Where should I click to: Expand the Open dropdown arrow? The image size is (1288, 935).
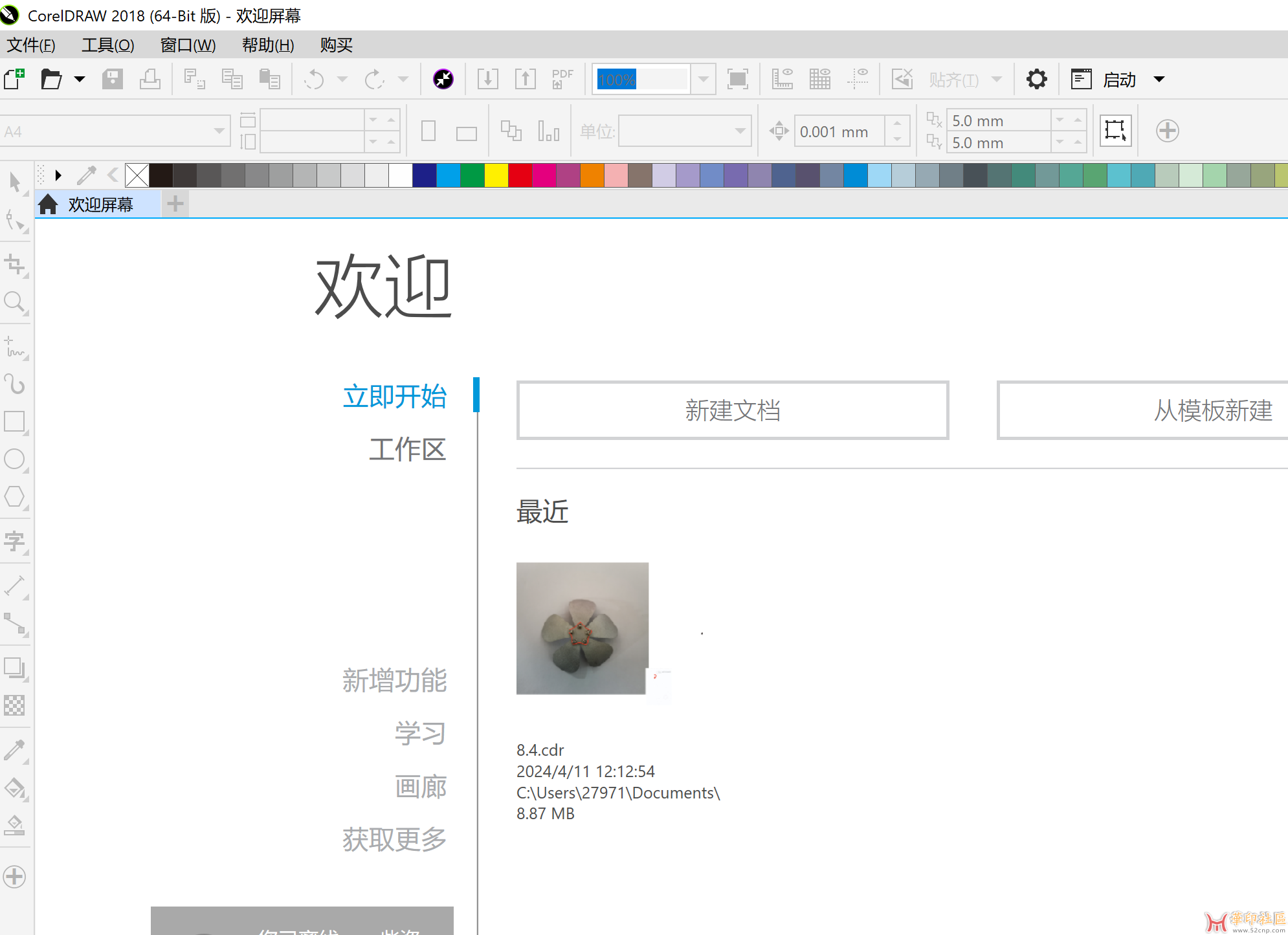pyautogui.click(x=80, y=79)
